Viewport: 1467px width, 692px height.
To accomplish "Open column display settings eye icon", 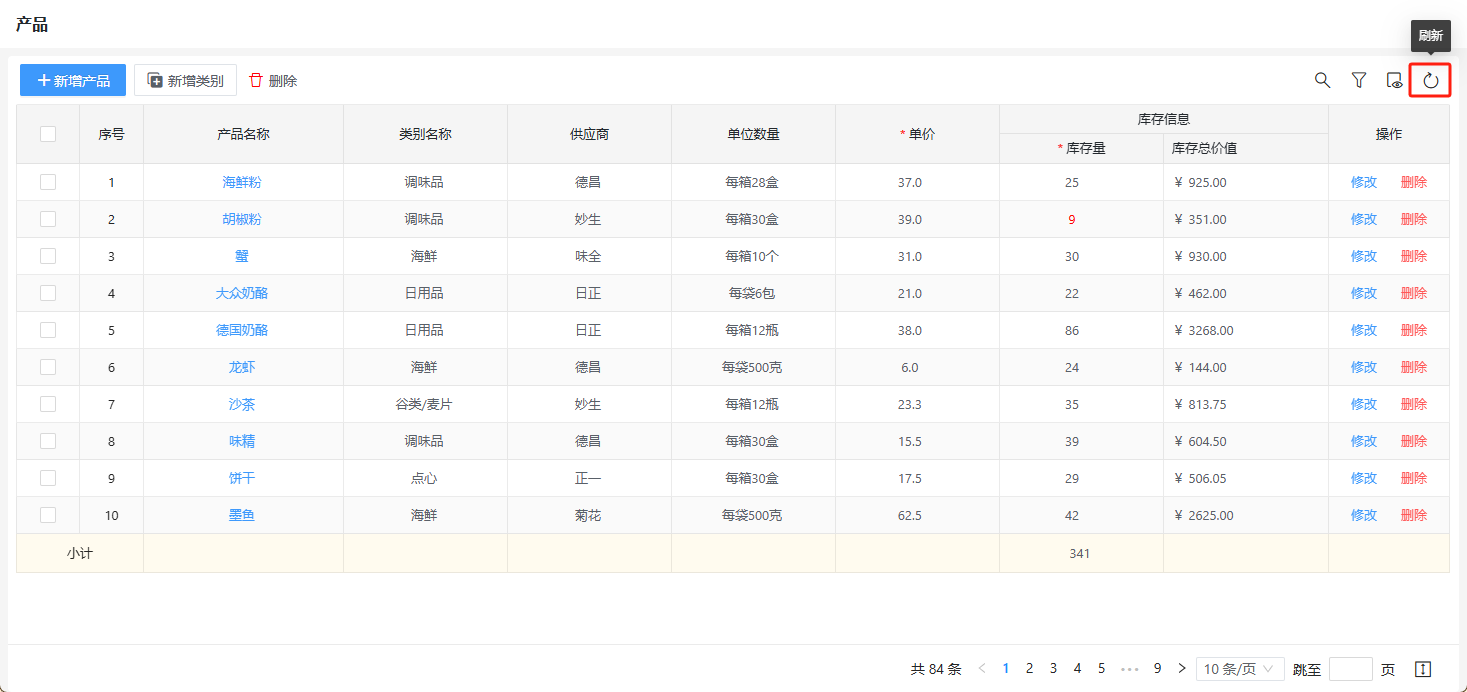I will (1394, 80).
